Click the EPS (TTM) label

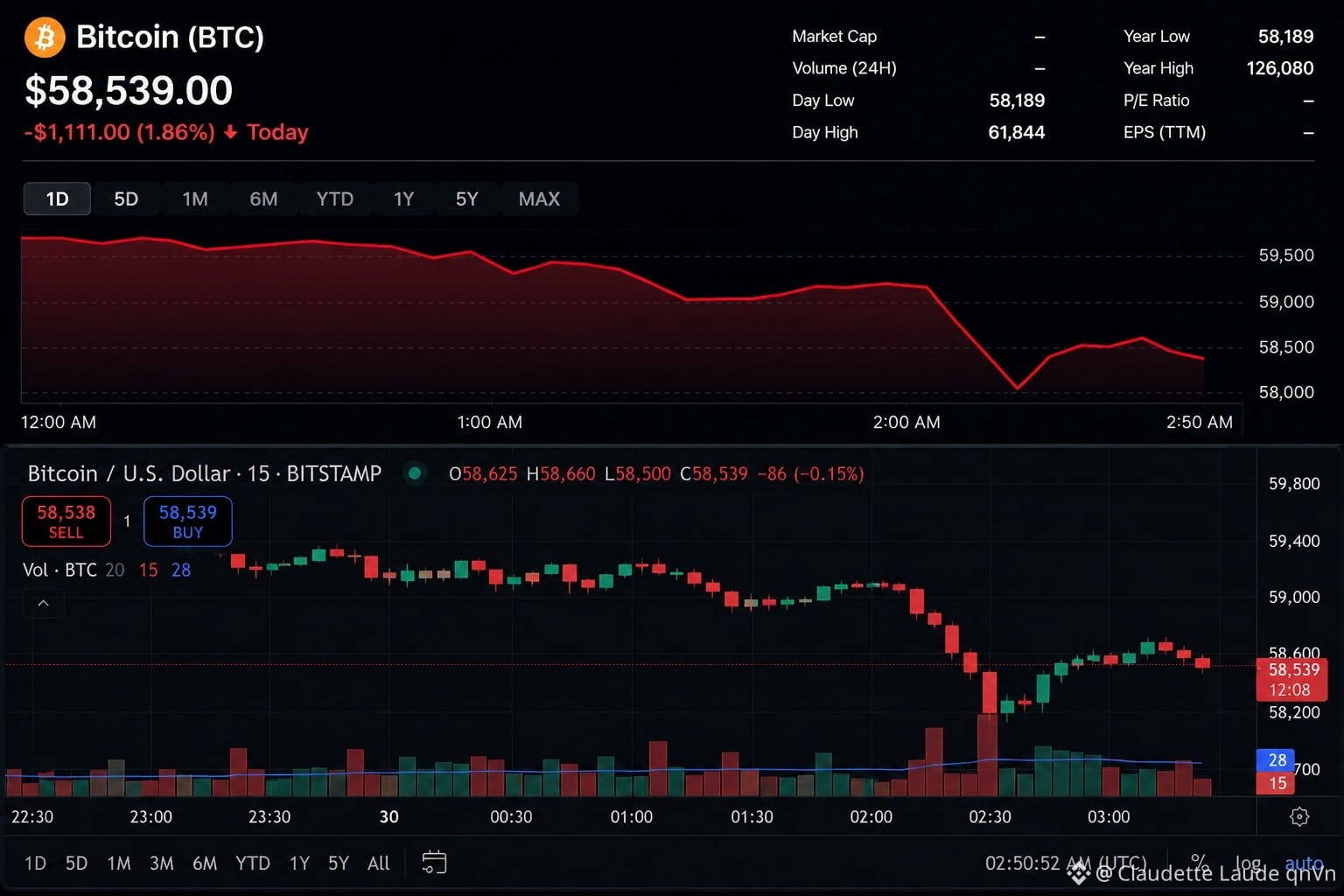[x=1165, y=132]
